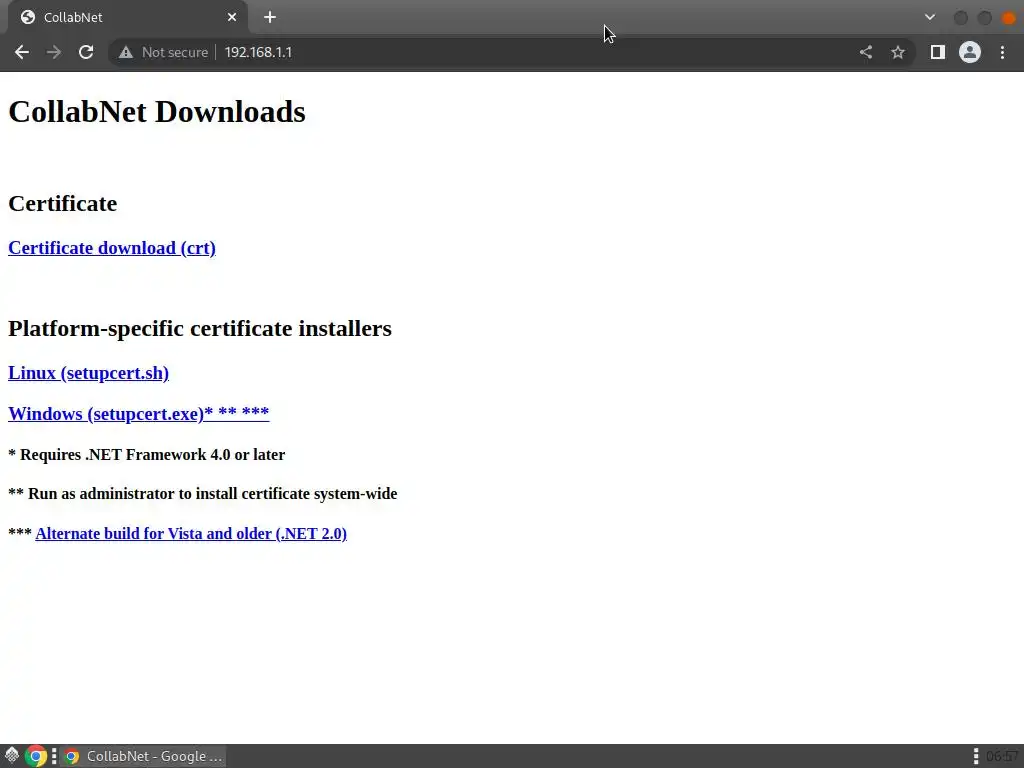The image size is (1024, 768).
Task: Open the taskbar application menu icon
Action: coord(12,756)
